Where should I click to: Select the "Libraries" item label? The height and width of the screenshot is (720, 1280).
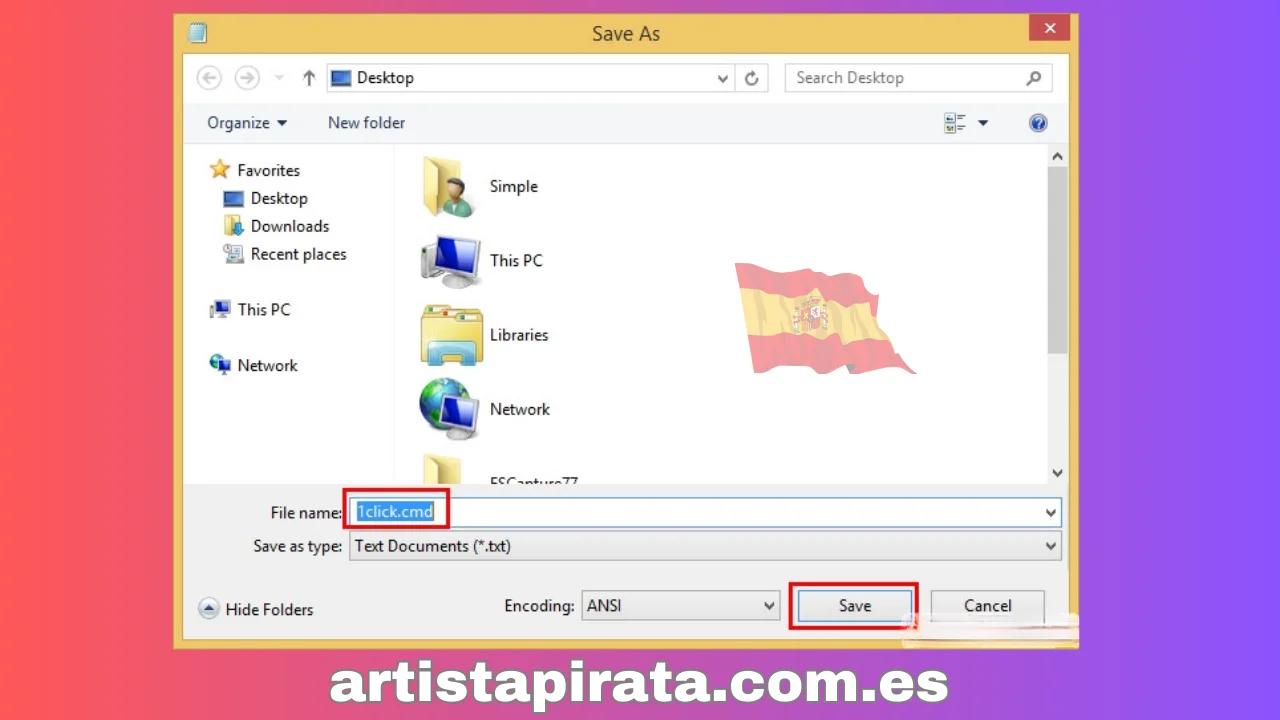[x=519, y=335]
